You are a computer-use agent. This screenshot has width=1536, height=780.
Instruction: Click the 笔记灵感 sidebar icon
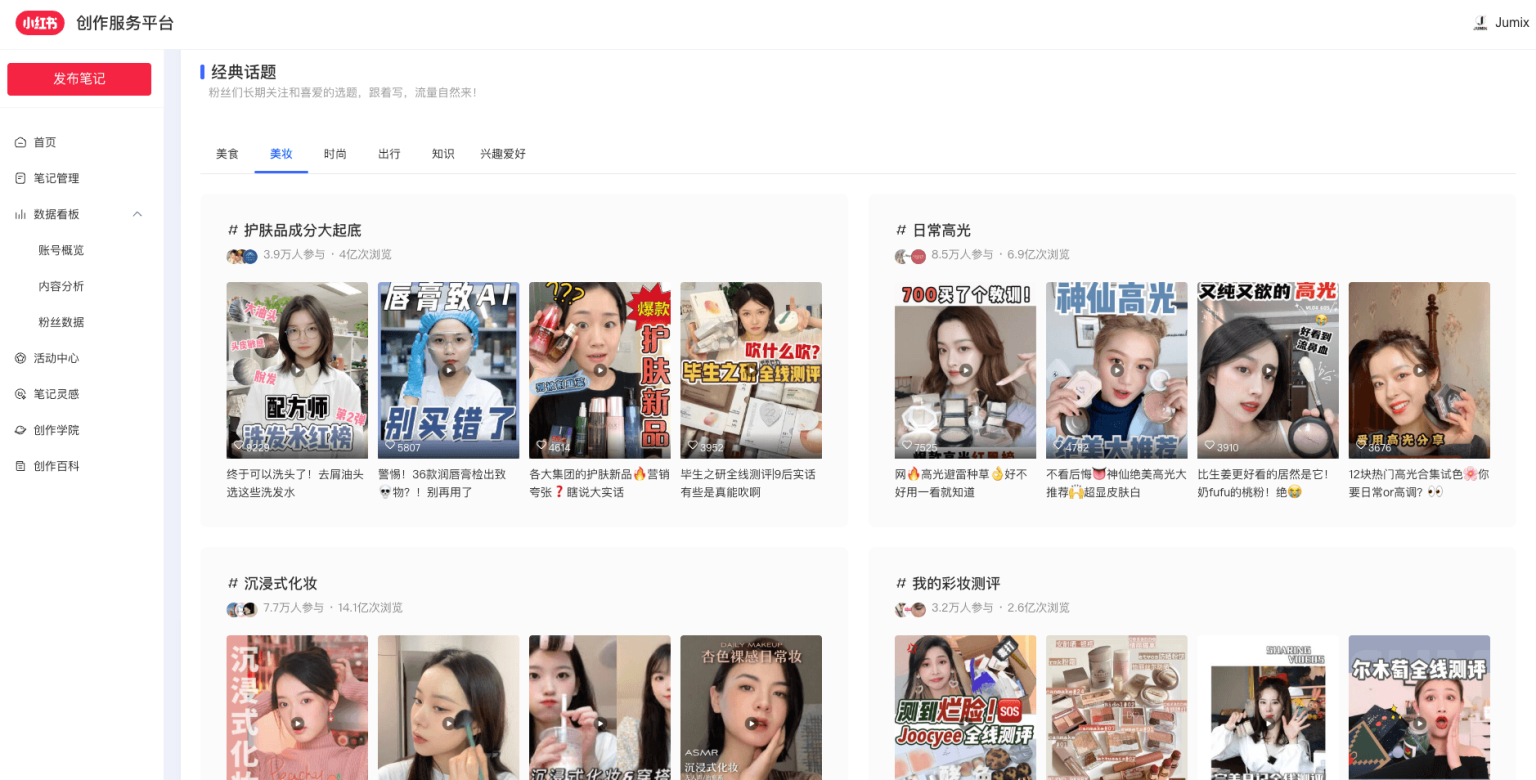pos(20,394)
